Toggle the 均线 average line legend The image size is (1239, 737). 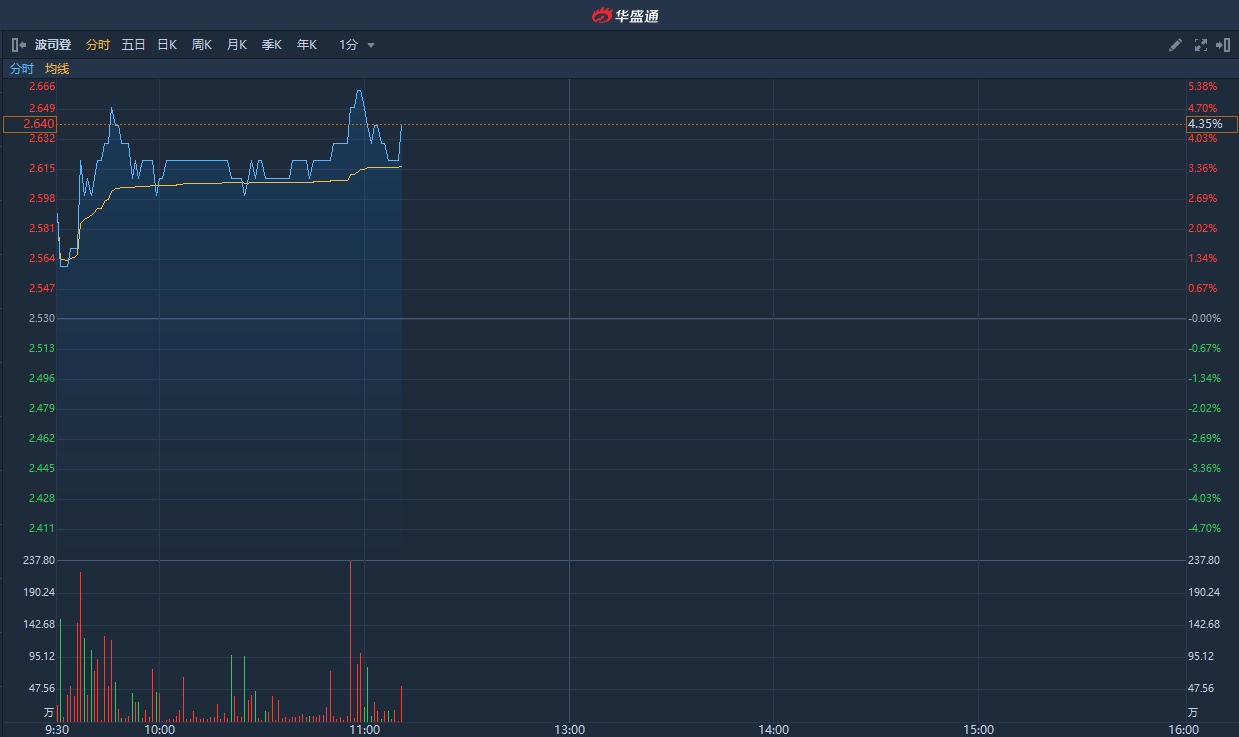point(57,69)
